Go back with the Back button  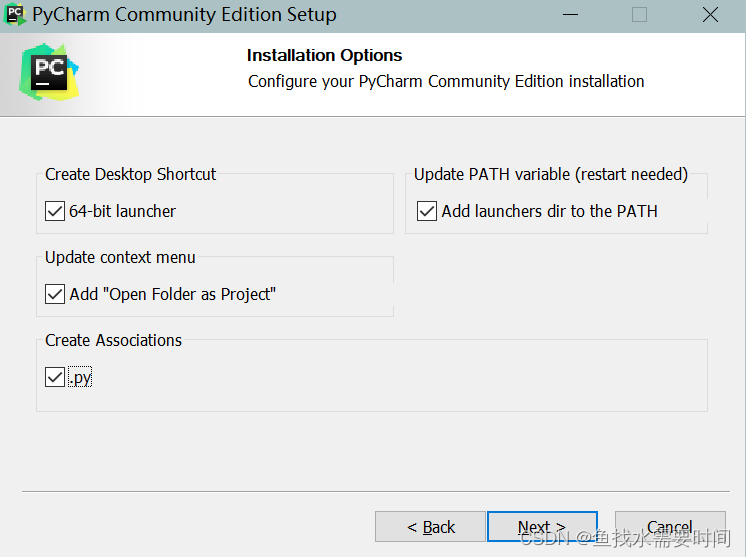click(x=430, y=527)
